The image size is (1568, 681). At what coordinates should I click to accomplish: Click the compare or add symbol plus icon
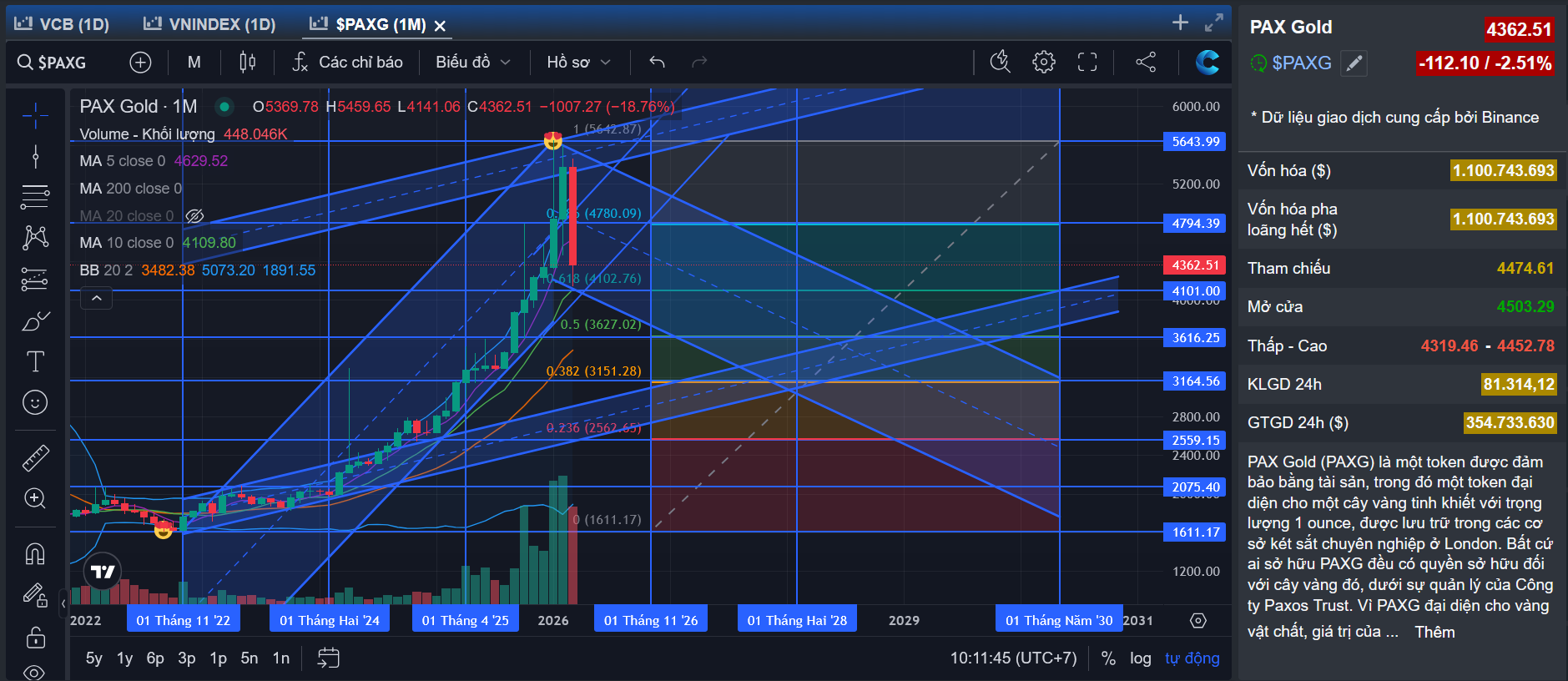(x=140, y=62)
